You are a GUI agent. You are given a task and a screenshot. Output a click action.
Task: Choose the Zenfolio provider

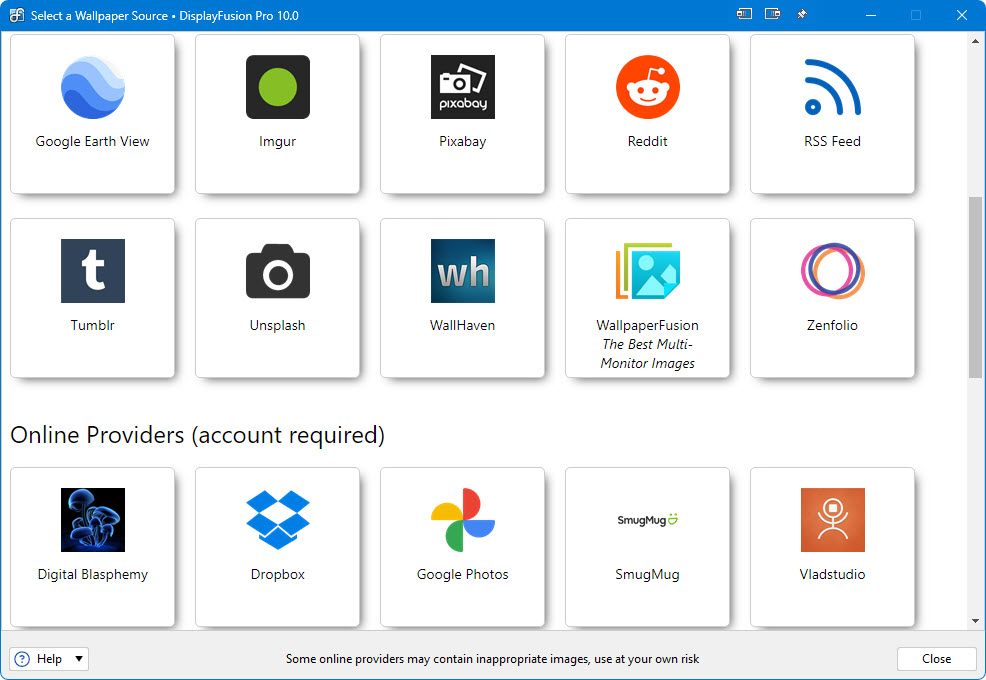[x=832, y=297]
